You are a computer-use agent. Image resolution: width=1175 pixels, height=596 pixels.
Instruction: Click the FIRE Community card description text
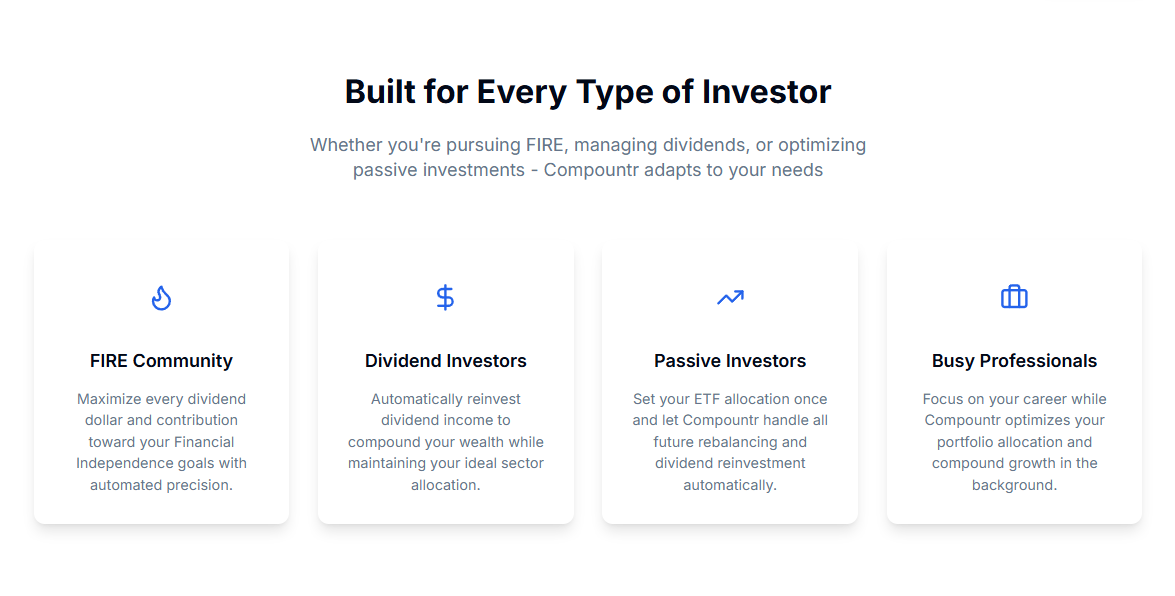pyautogui.click(x=161, y=442)
